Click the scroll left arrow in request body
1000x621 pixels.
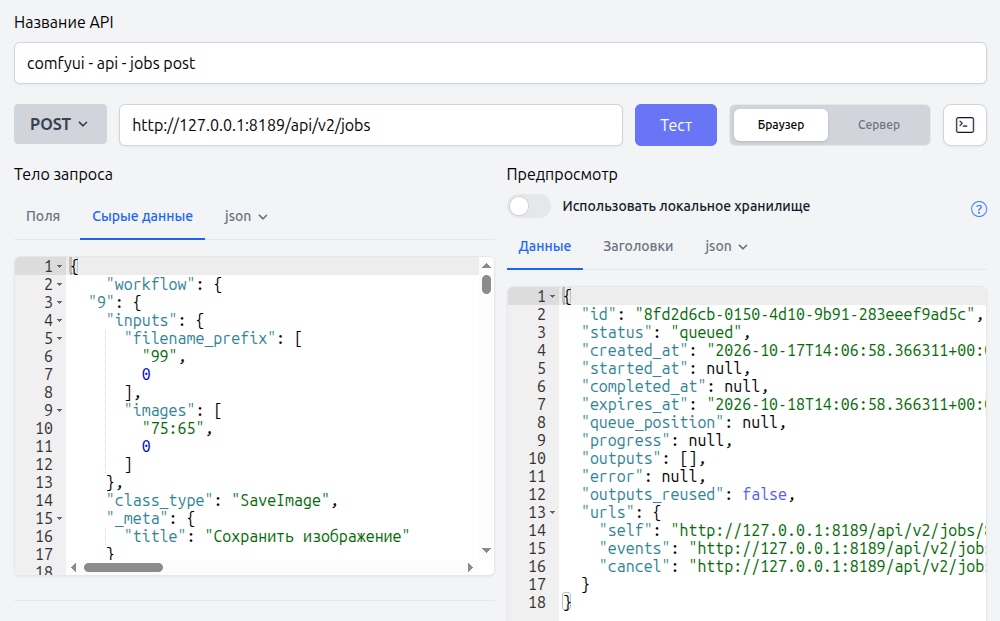point(73,567)
